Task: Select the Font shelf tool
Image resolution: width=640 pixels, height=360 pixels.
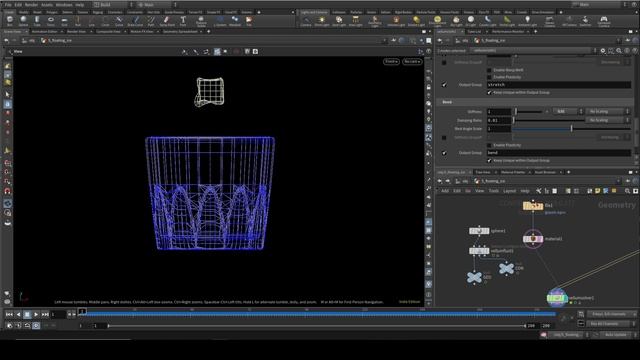Action: pyautogui.click(x=183, y=21)
